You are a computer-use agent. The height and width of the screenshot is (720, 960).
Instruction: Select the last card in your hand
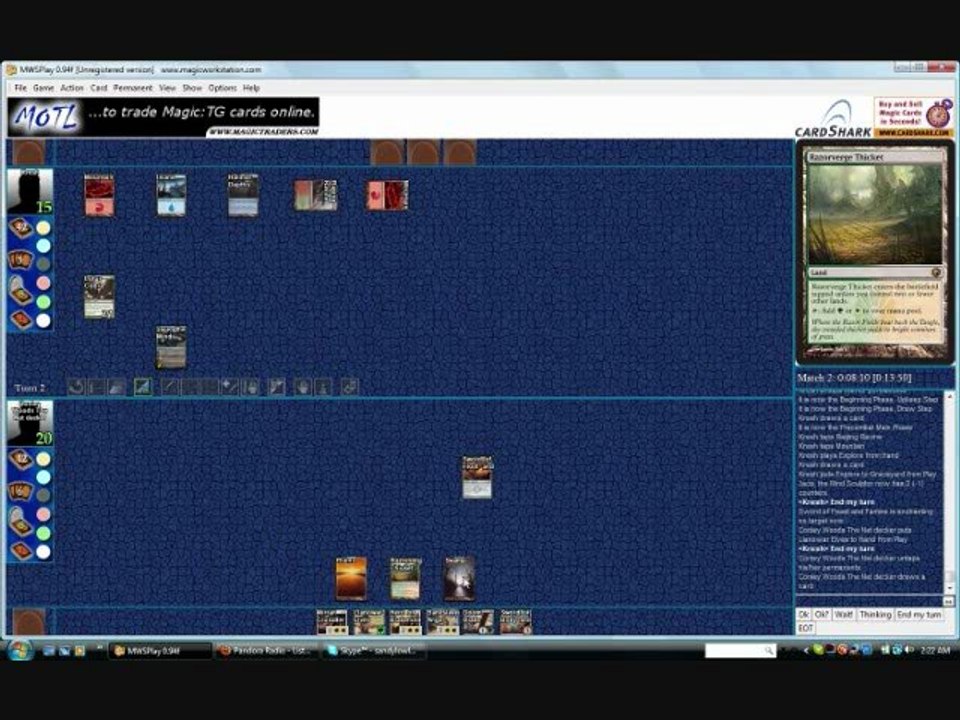click(x=516, y=622)
